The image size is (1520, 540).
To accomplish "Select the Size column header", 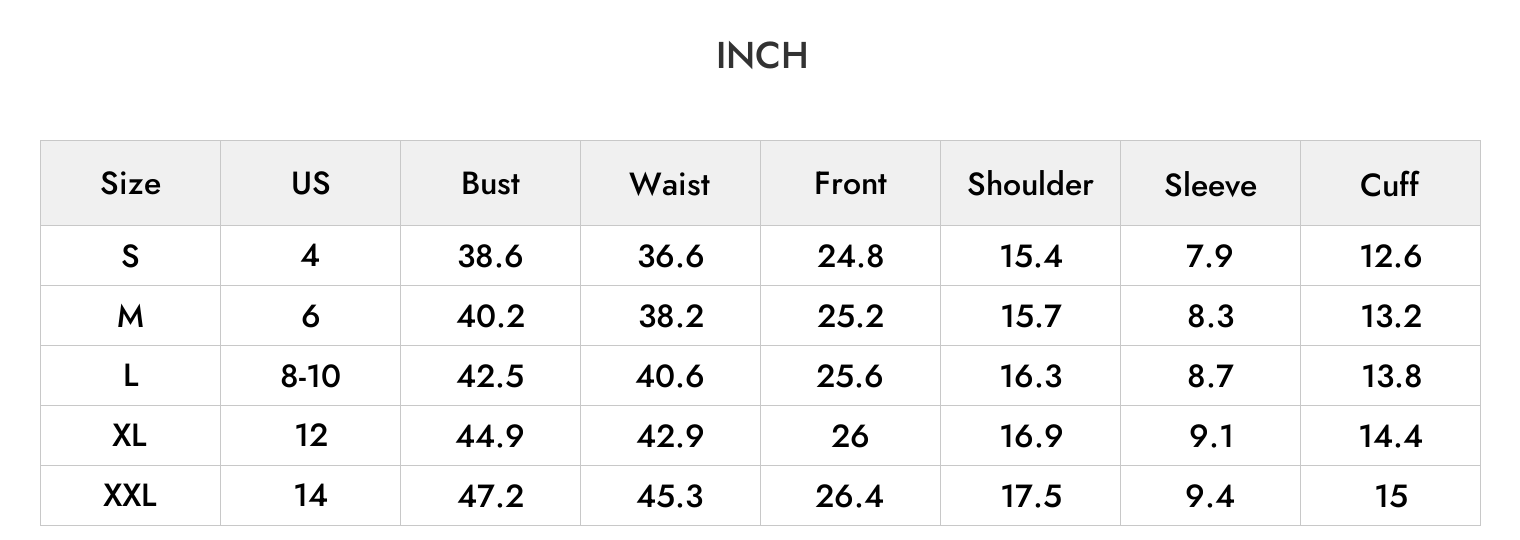I will tap(130, 183).
